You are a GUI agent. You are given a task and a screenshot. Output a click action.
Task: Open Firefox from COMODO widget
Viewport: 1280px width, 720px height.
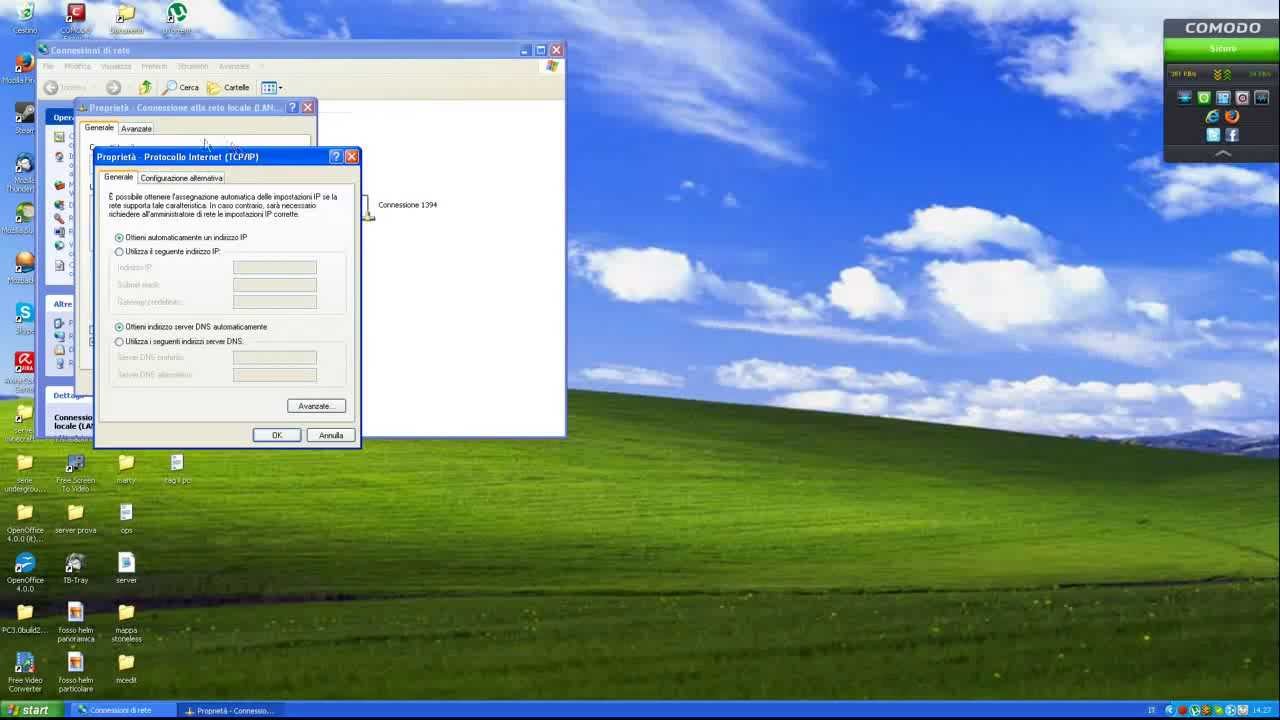[1232, 117]
